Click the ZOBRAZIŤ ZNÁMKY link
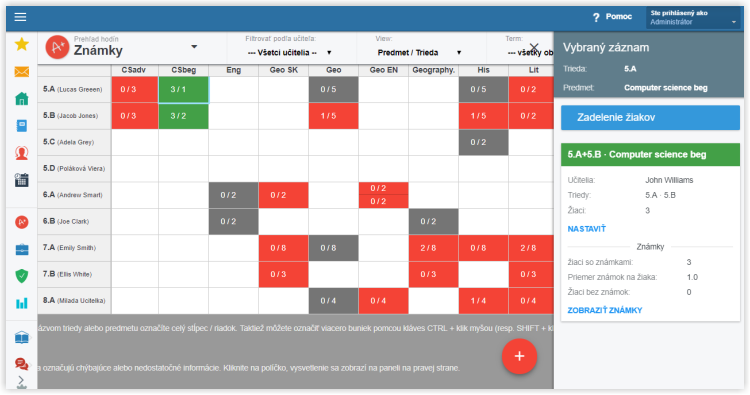This screenshot has height=395, width=750. click(605, 310)
